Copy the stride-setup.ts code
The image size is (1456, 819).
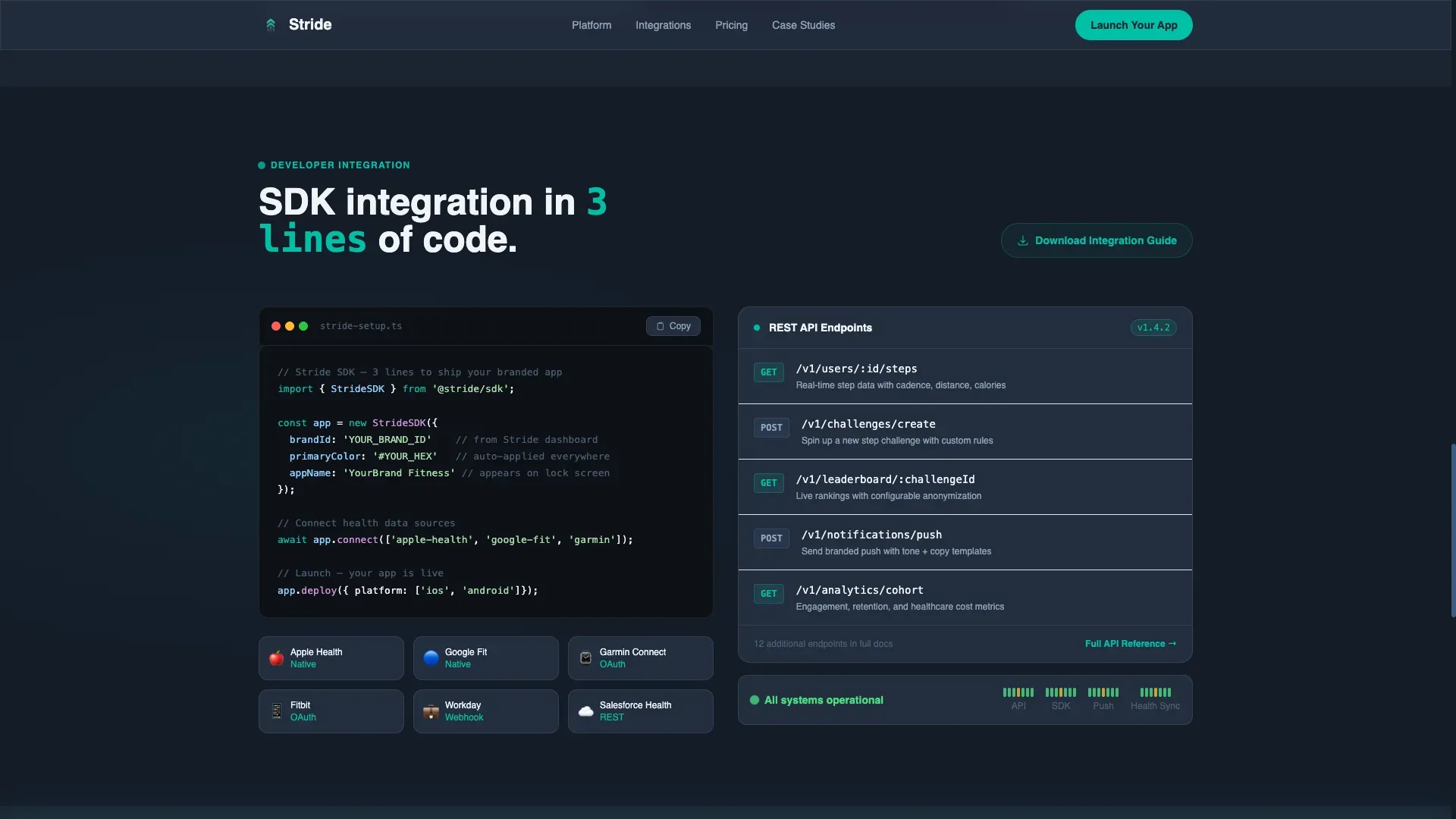tap(673, 326)
